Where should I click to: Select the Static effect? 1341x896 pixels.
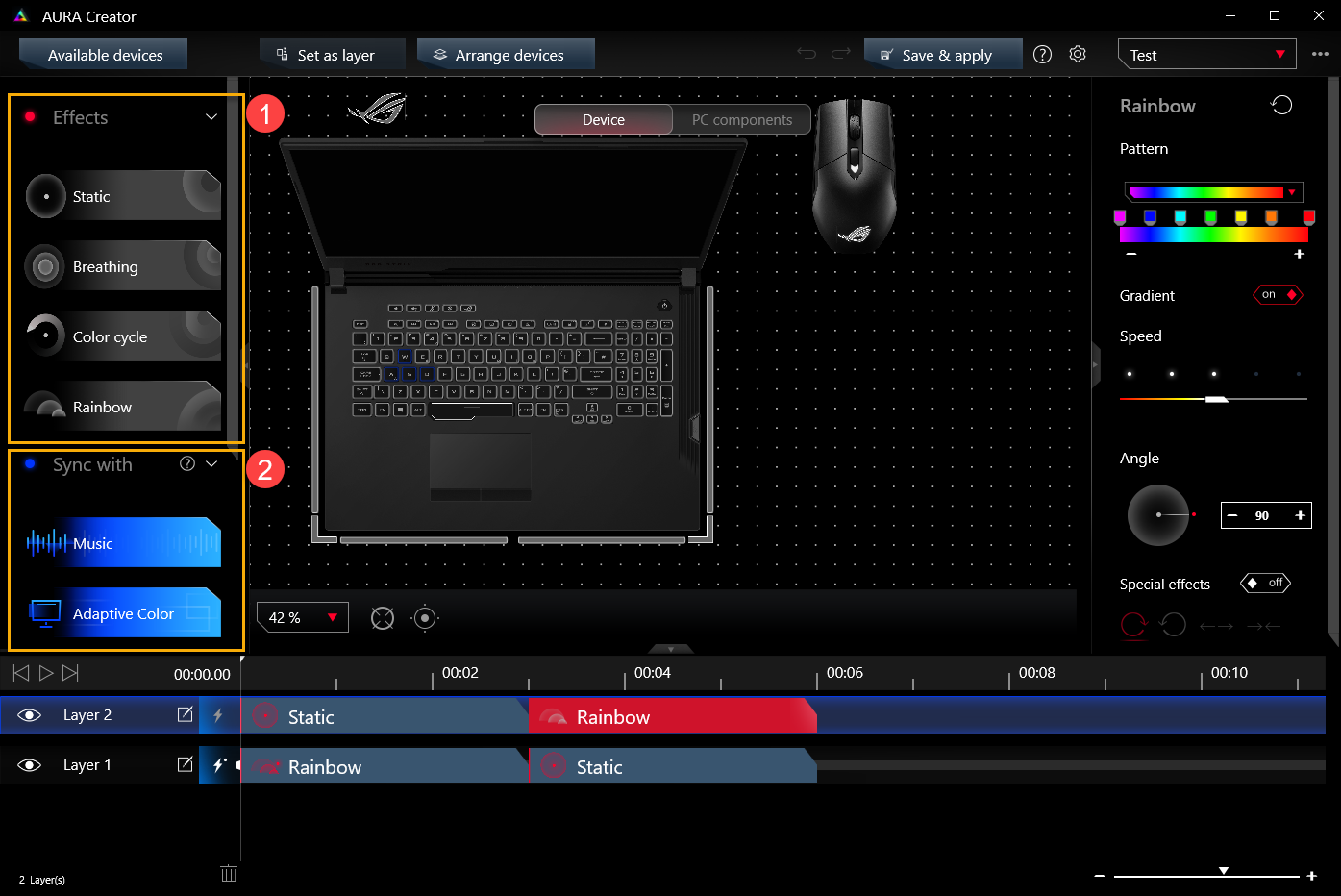click(x=123, y=196)
